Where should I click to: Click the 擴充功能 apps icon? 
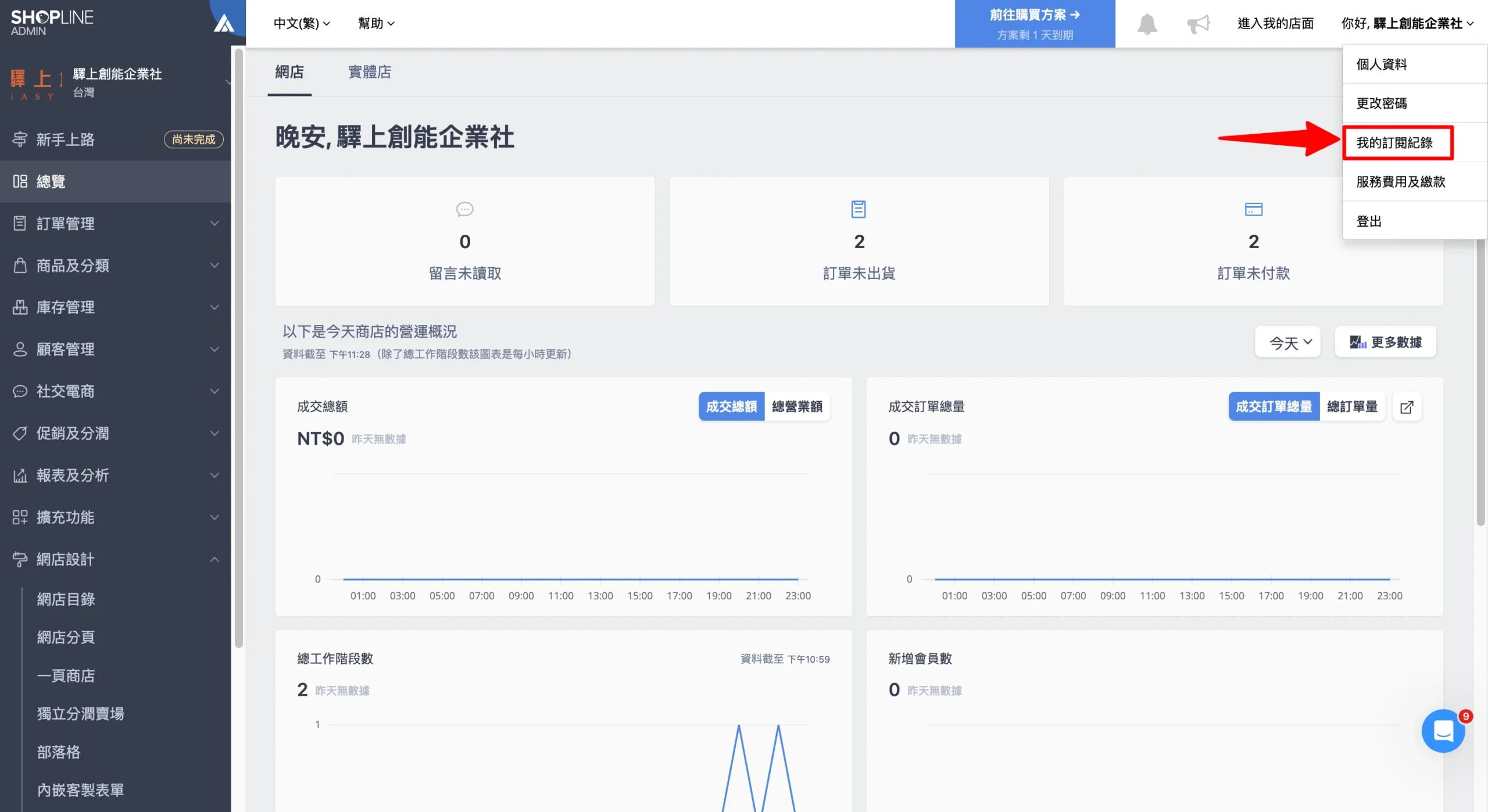20,517
